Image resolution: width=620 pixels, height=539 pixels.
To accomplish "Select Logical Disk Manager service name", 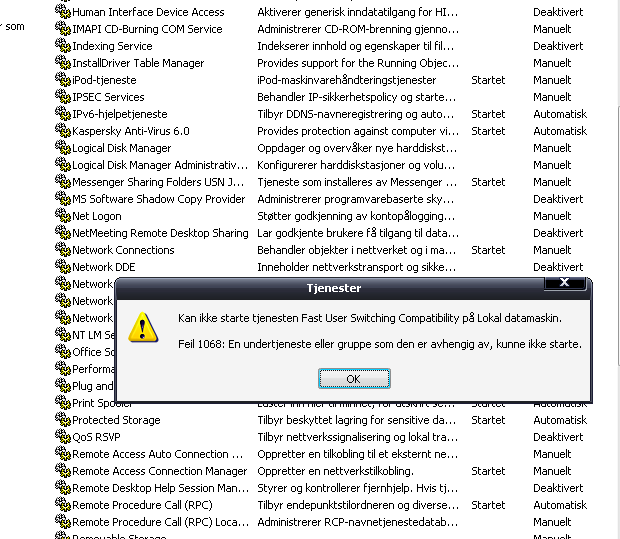I will (122, 148).
